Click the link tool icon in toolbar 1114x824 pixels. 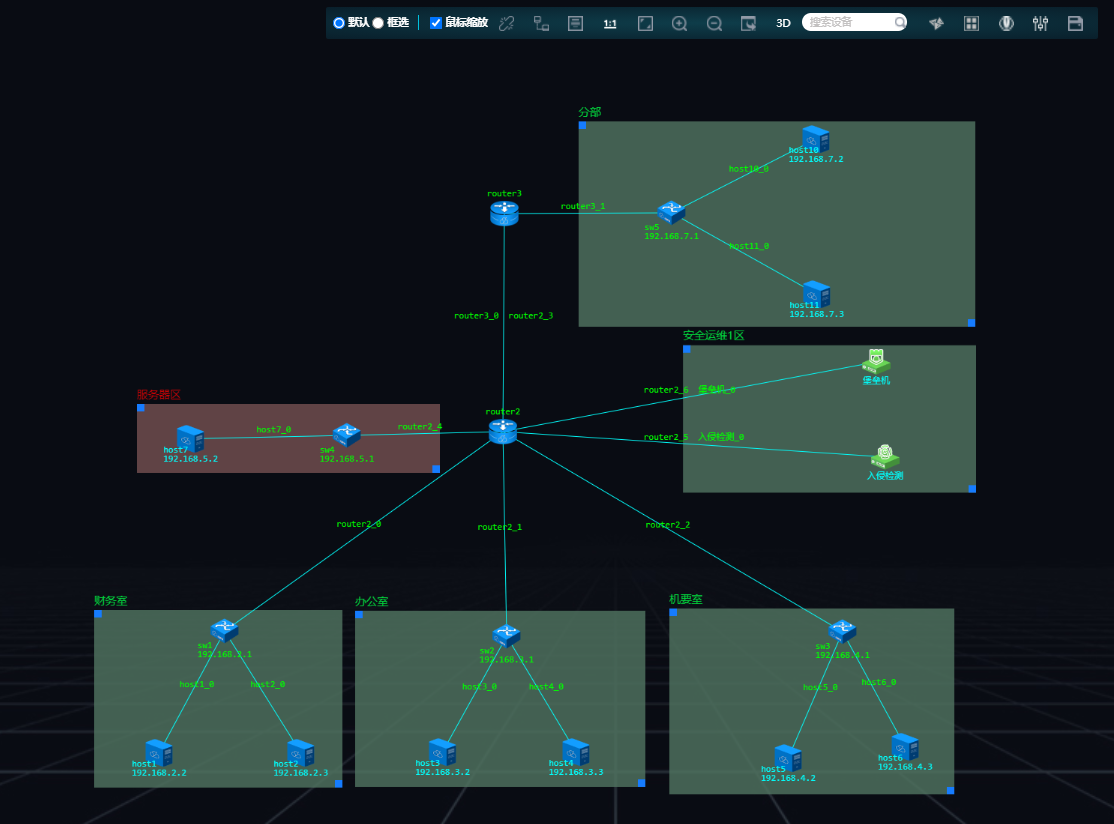506,23
